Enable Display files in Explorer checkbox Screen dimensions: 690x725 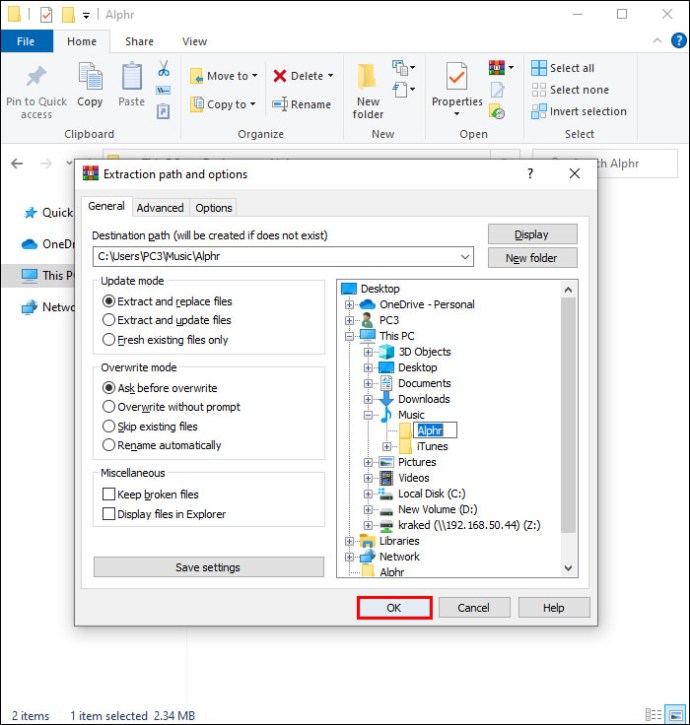coord(109,514)
